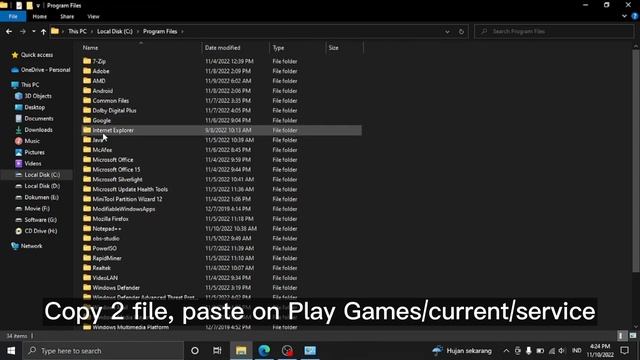Click the vertical scrollbar of file list
The image size is (640, 360).
pyautogui.click(x=636, y=160)
